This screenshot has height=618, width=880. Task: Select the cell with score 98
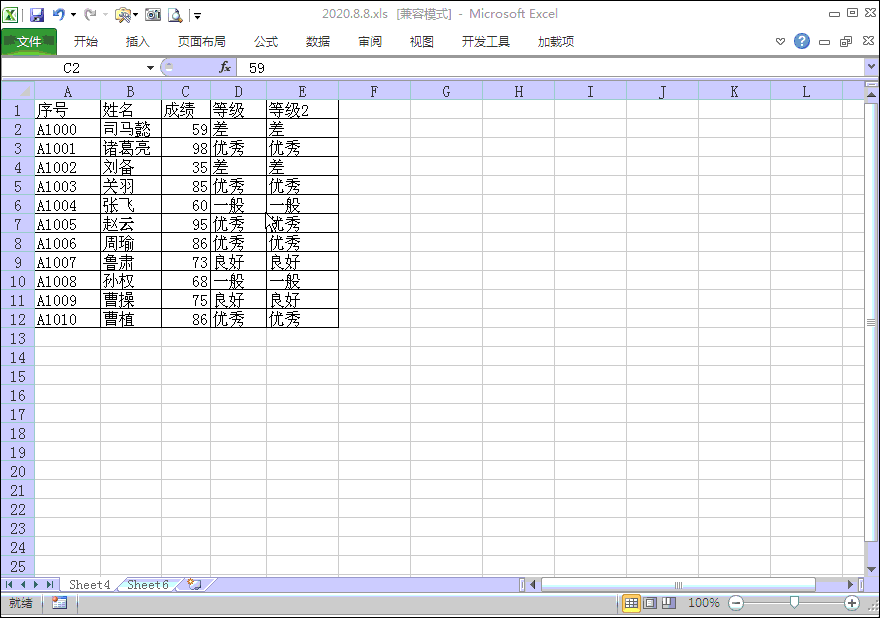186,148
